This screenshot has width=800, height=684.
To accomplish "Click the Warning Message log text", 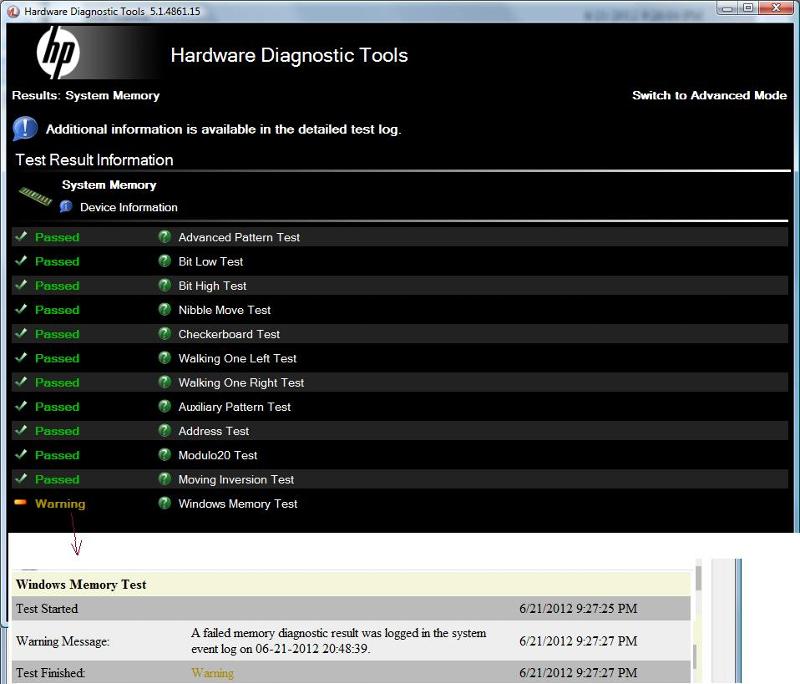I will [x=338, y=640].
